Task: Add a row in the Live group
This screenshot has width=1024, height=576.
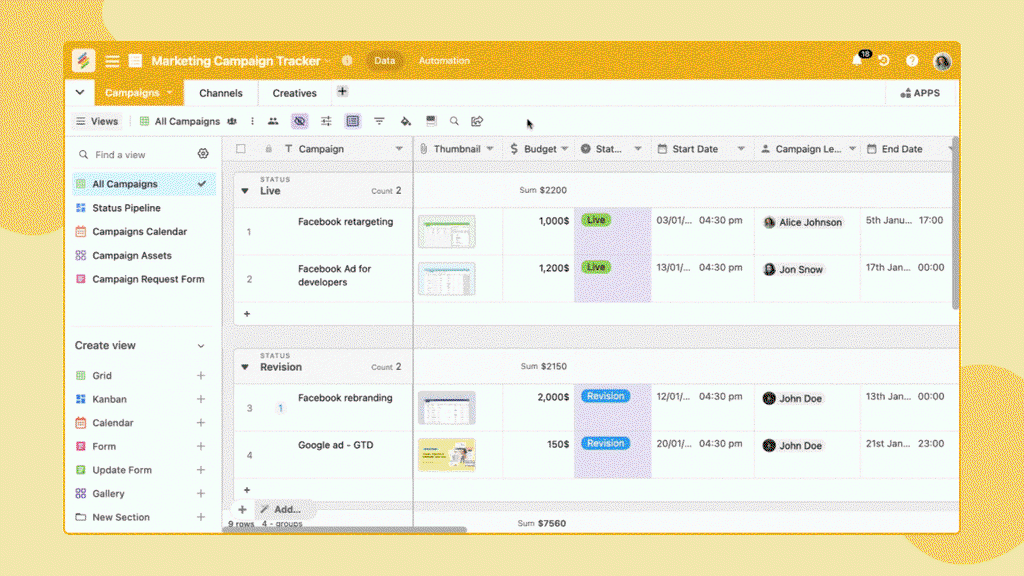Action: pyautogui.click(x=247, y=314)
